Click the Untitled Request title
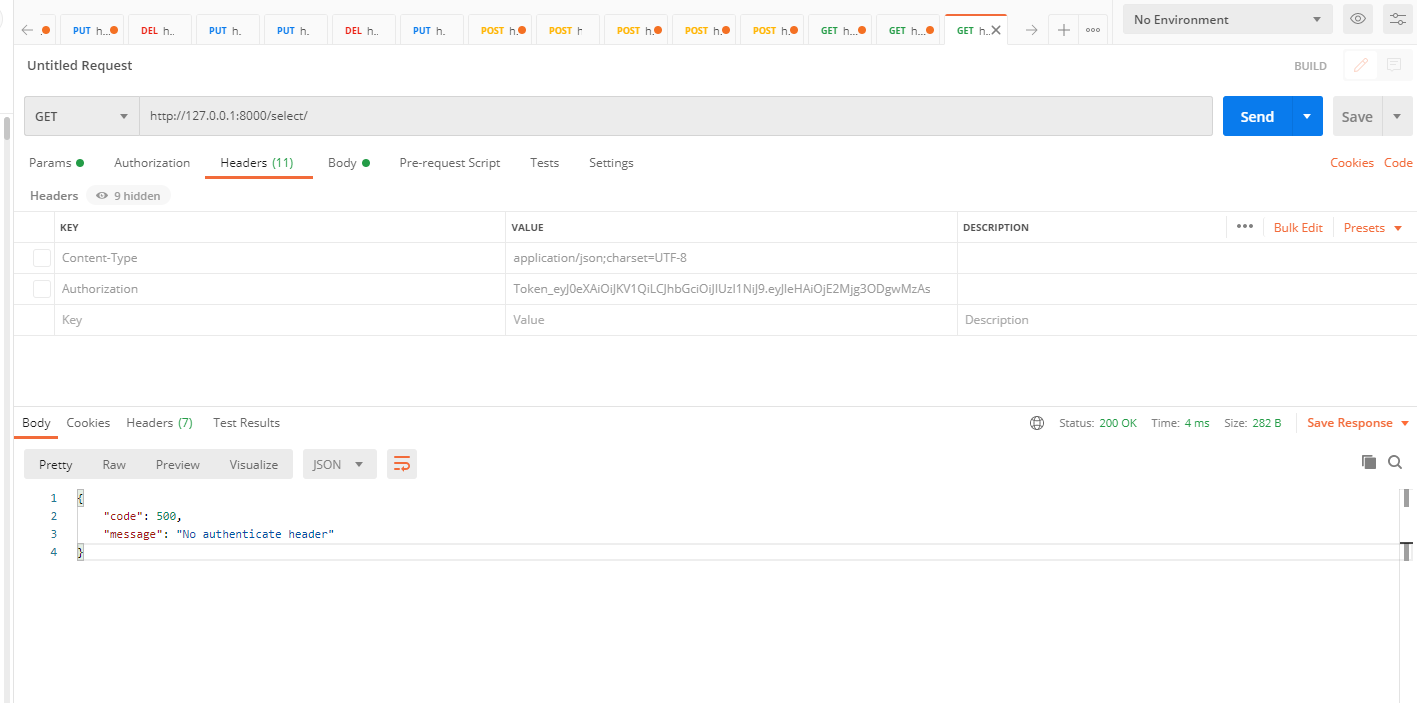 80,65
